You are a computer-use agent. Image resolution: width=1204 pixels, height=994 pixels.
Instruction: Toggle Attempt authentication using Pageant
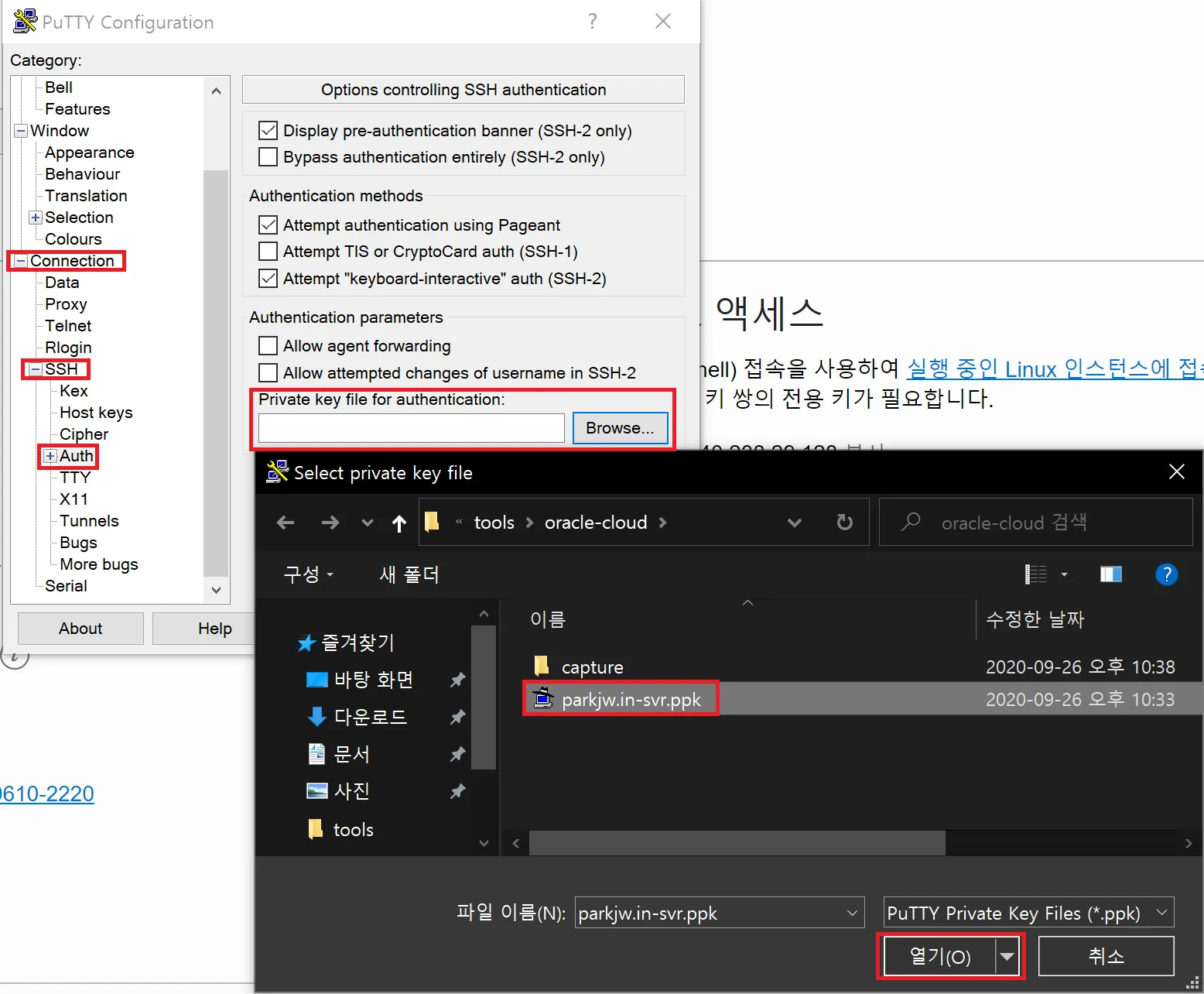click(268, 225)
